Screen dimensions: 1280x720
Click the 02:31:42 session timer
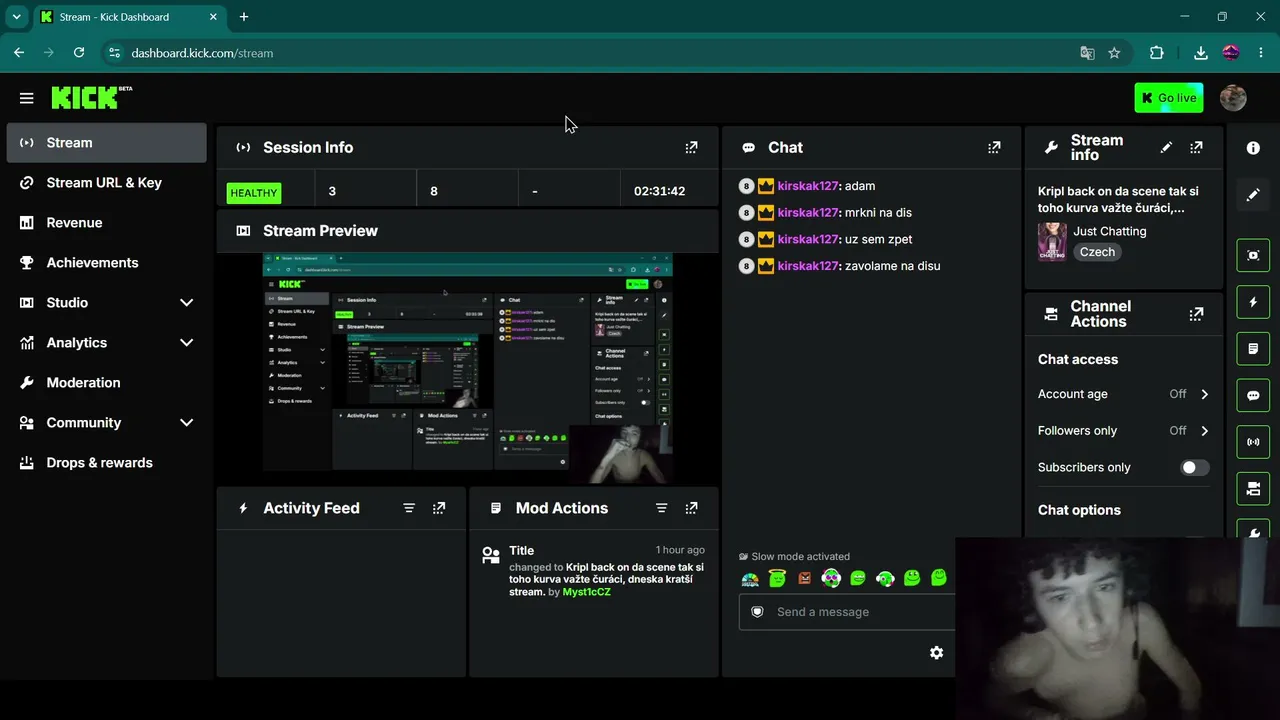tap(660, 191)
